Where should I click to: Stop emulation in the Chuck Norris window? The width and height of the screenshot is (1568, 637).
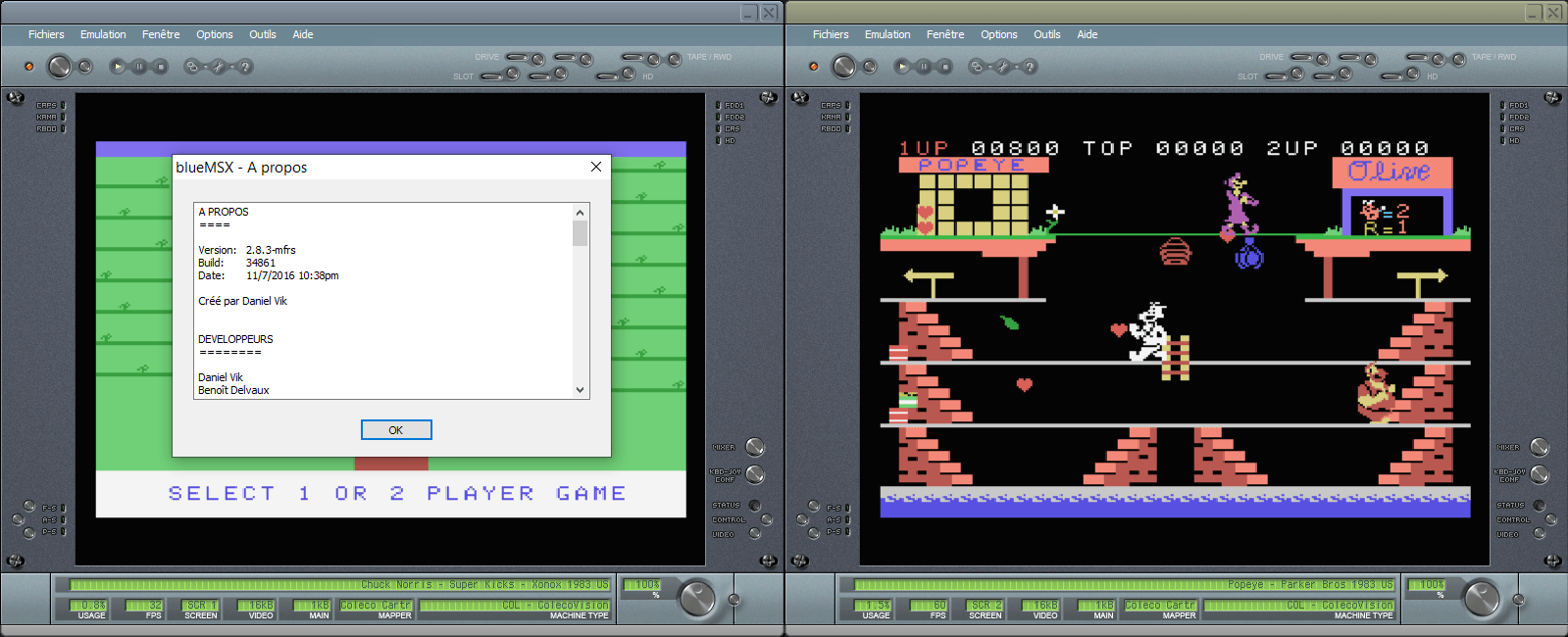click(x=161, y=67)
